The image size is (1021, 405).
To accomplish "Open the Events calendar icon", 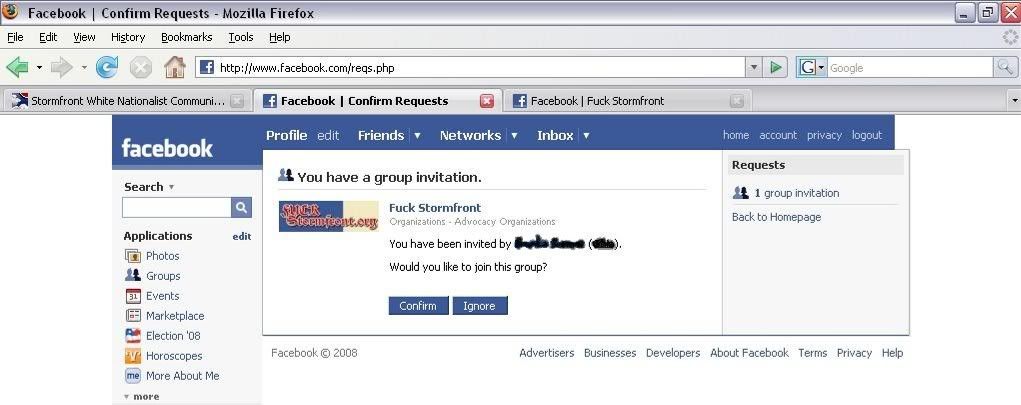I will (133, 296).
